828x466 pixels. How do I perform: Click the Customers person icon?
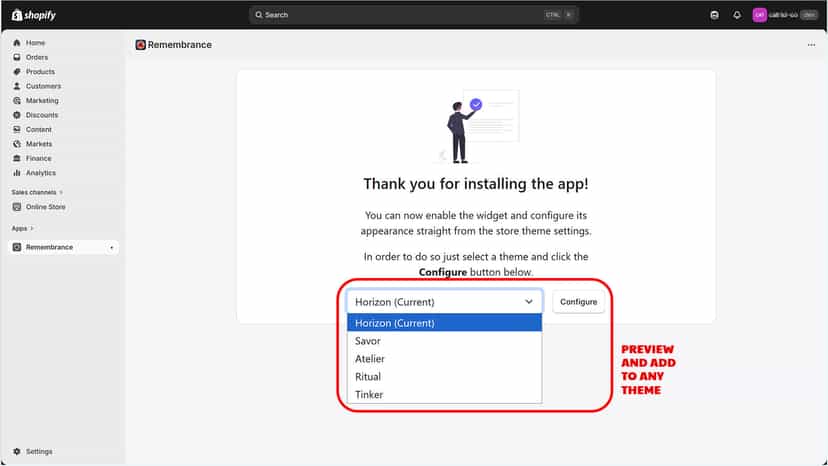pyautogui.click(x=17, y=86)
